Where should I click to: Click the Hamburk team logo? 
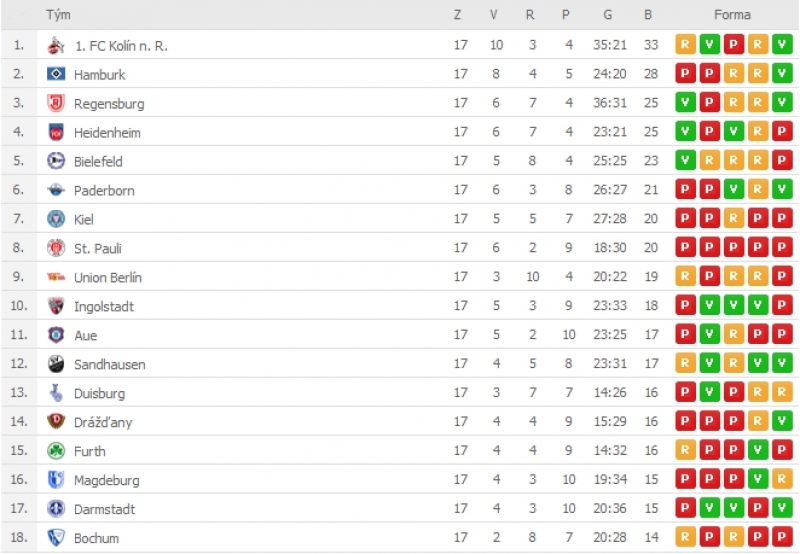(x=56, y=74)
